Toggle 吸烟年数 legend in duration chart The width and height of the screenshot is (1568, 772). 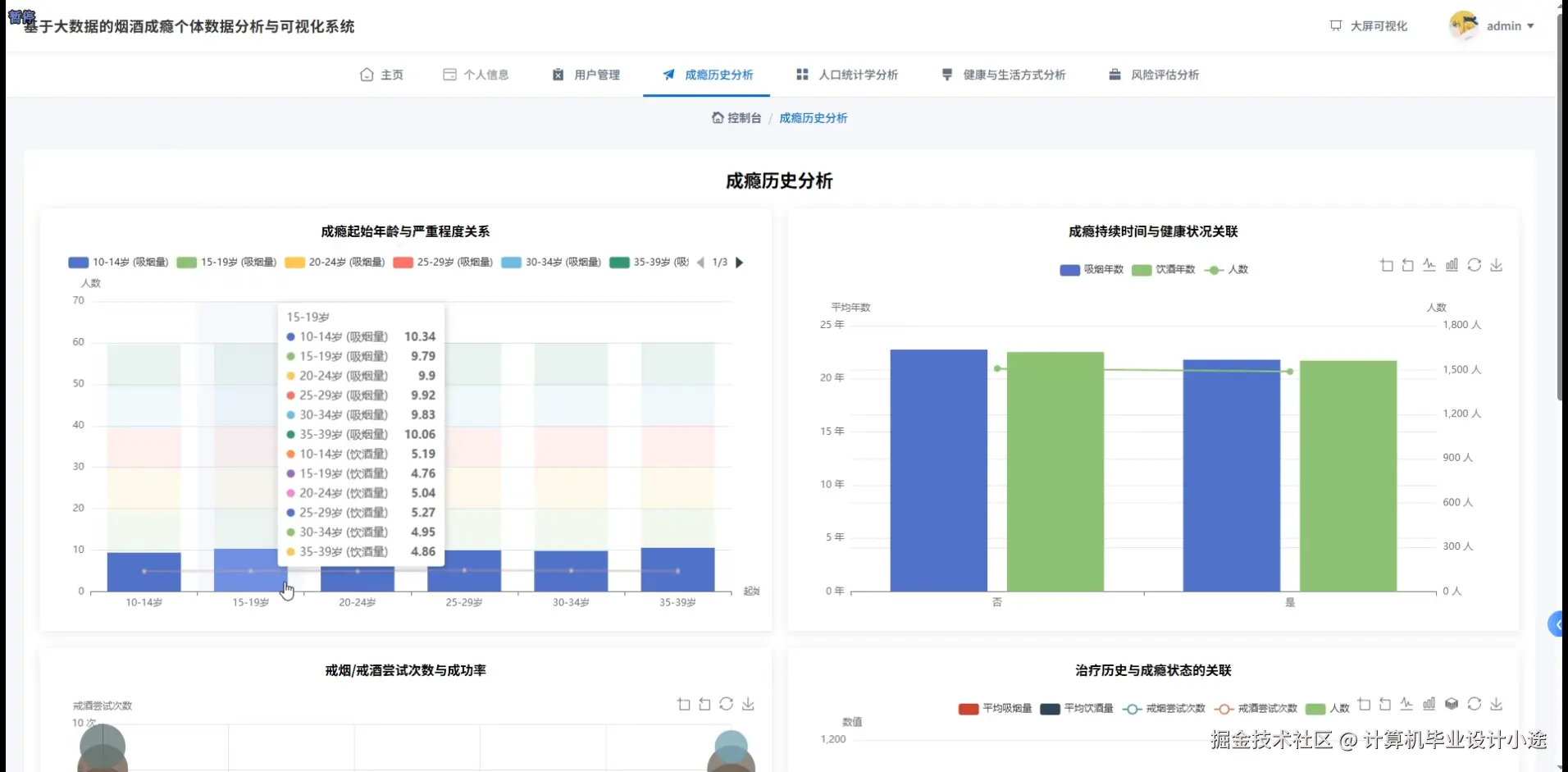[x=1092, y=270]
